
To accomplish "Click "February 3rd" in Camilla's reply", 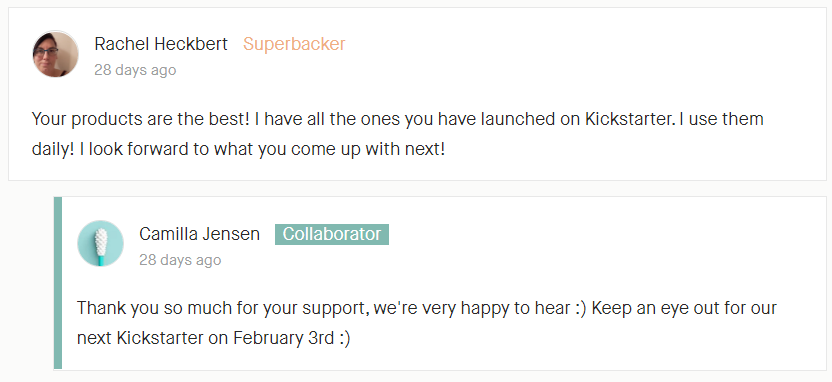I will [283, 338].
